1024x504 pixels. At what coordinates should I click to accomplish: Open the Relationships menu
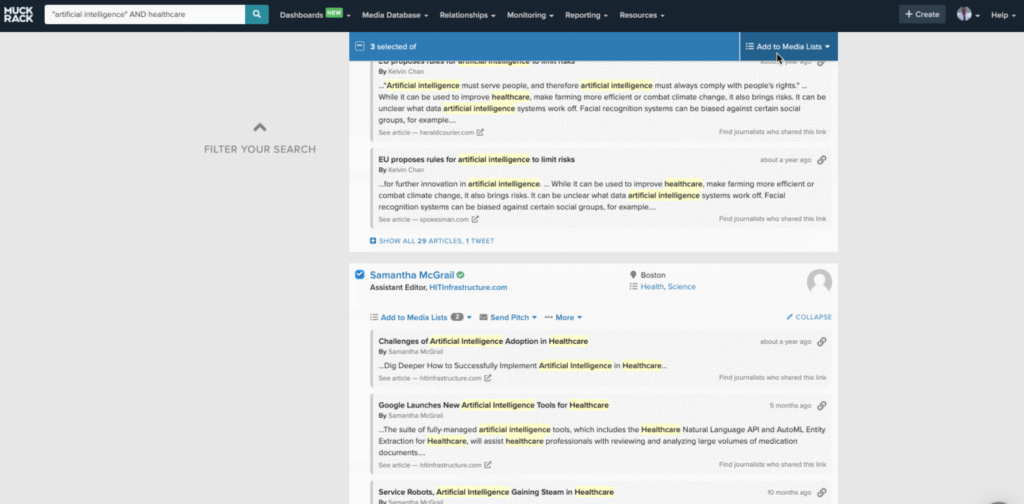click(x=468, y=15)
